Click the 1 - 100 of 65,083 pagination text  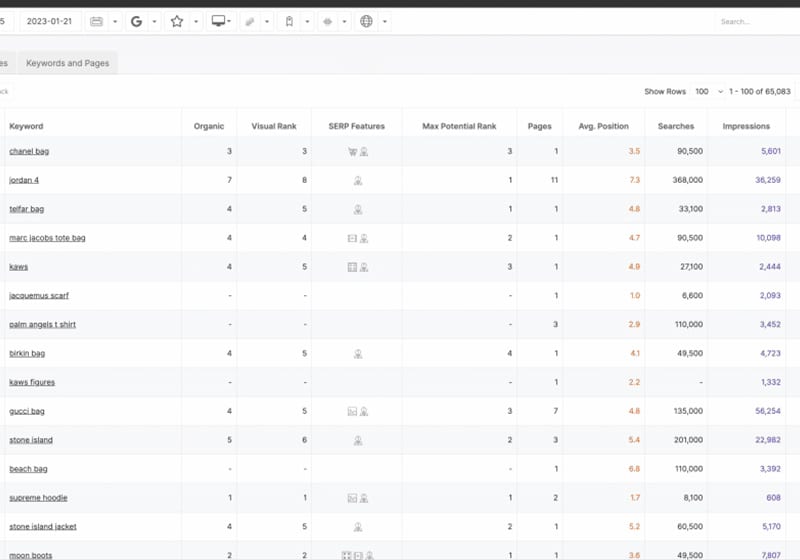[x=760, y=91]
